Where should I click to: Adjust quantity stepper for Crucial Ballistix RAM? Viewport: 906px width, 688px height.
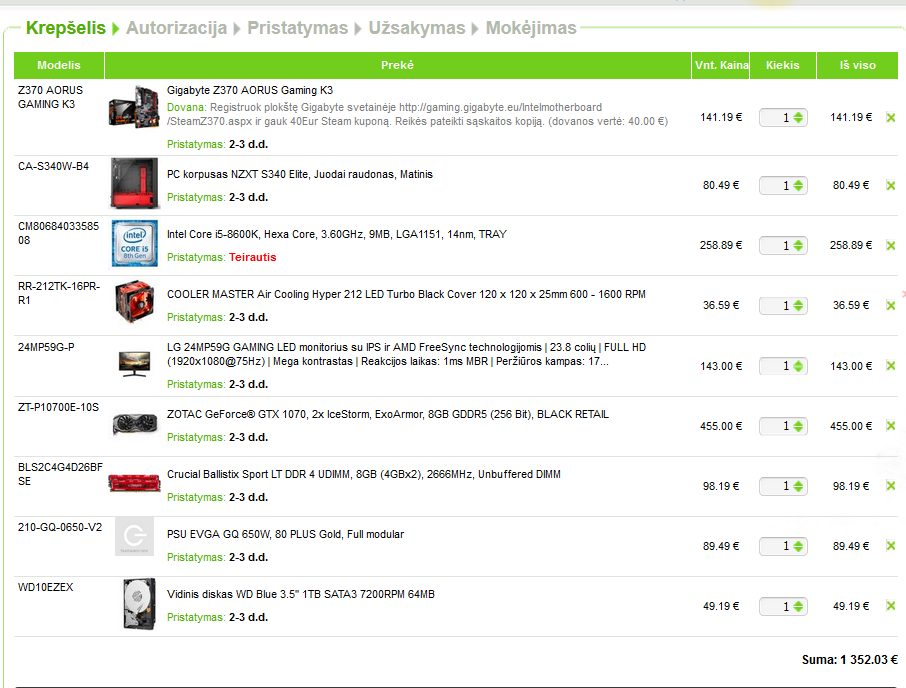798,486
